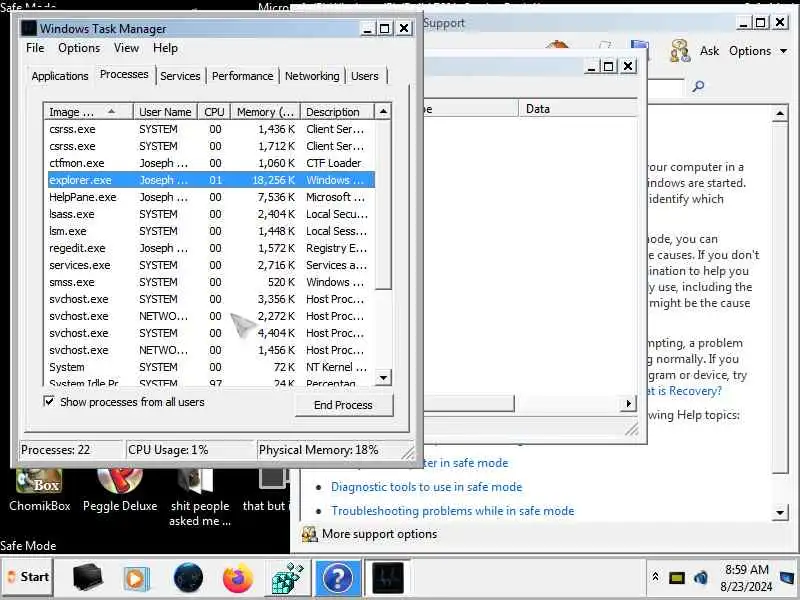Click Help window scrollbar down arrow
Viewport: 800px width, 600px height.
780,512
